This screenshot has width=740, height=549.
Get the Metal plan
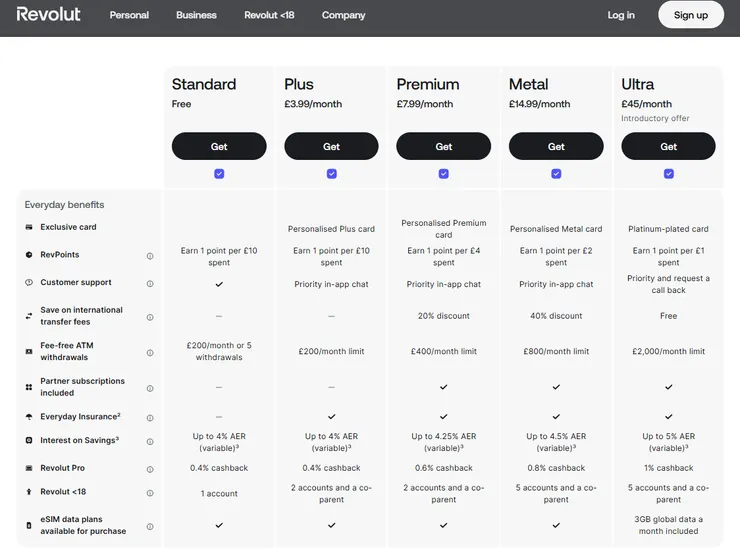(x=556, y=146)
